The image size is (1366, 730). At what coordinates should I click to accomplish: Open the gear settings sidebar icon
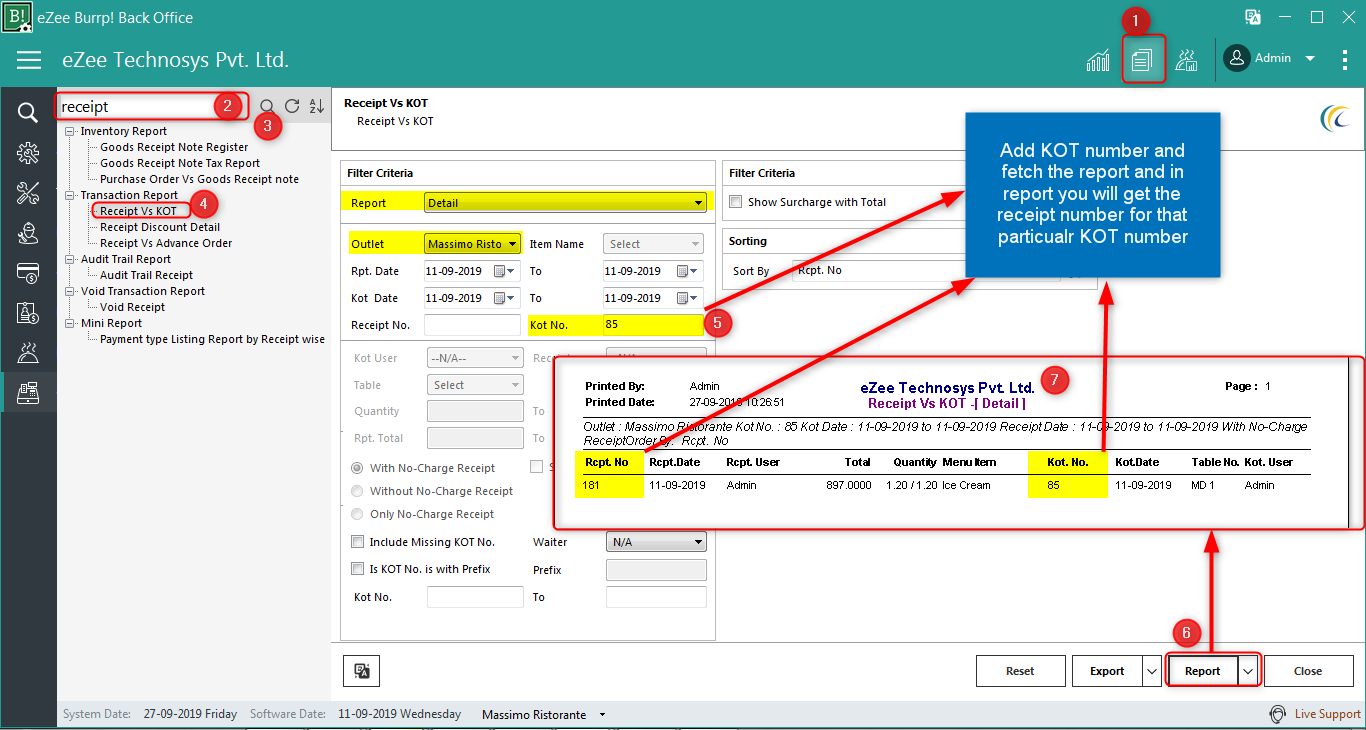point(28,152)
